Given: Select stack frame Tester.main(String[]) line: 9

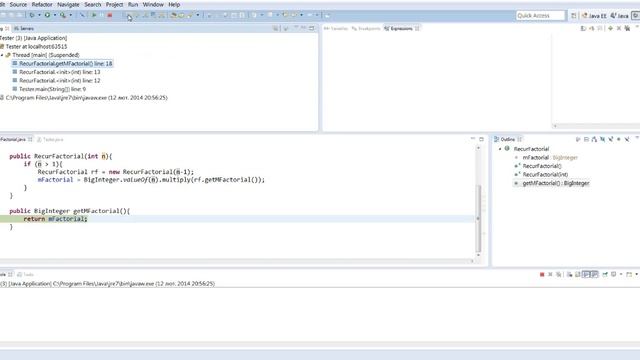Looking at the screenshot, I should click(x=49, y=89).
